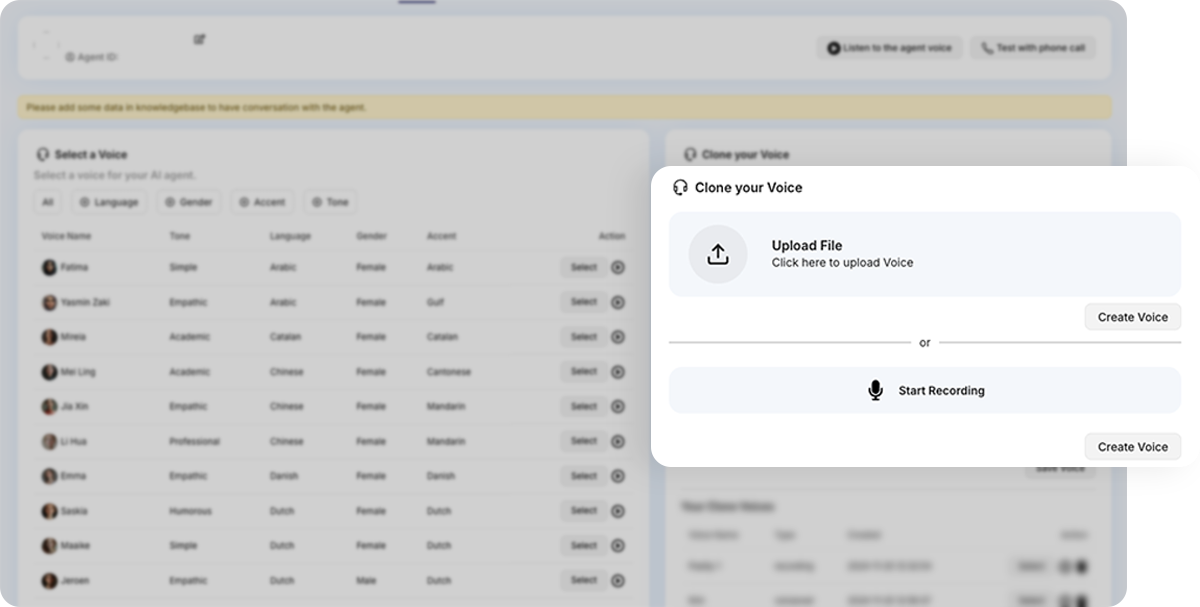Click the edit pencil icon beside agent name

(199, 40)
